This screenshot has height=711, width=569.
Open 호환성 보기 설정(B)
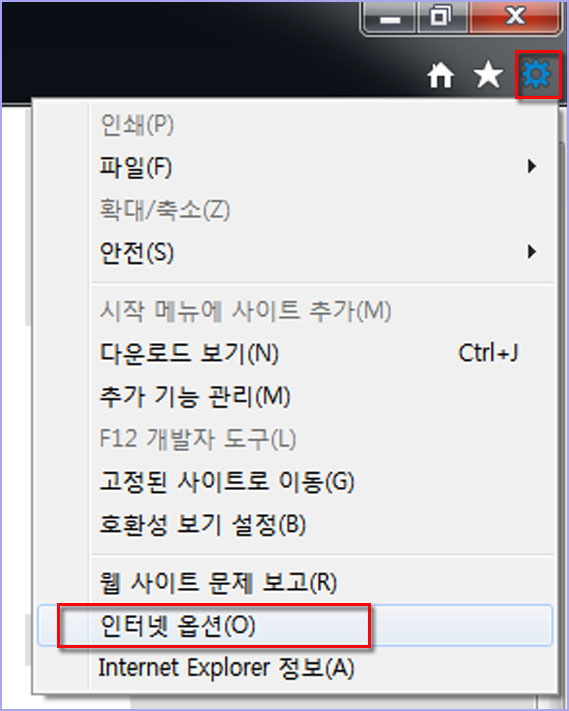click(x=295, y=525)
